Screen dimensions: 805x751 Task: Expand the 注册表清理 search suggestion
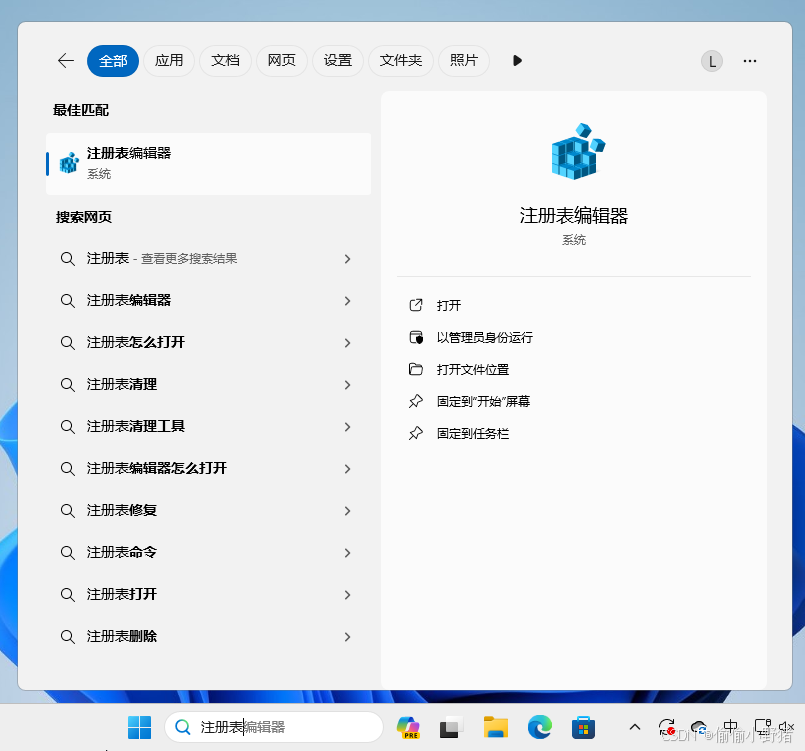coord(347,385)
